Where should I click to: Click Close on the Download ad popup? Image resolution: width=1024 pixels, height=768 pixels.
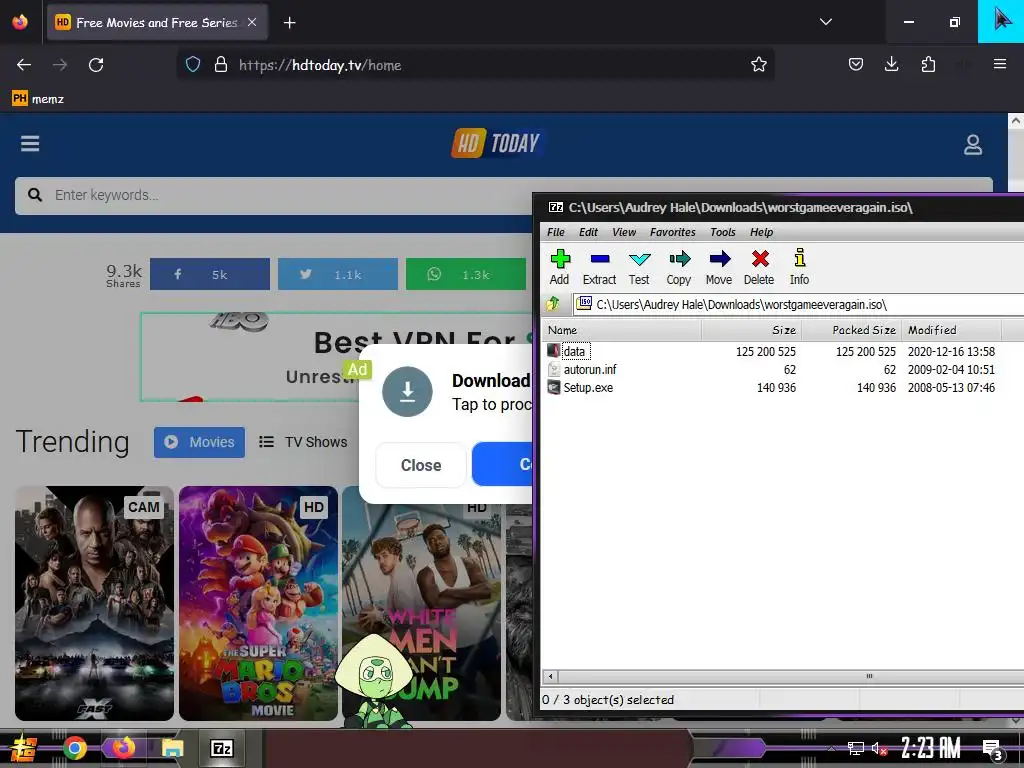pyautogui.click(x=421, y=465)
